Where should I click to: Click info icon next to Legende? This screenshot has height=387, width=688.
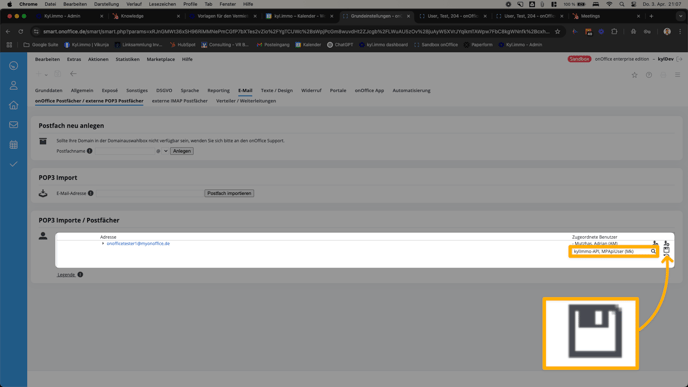pos(80,275)
